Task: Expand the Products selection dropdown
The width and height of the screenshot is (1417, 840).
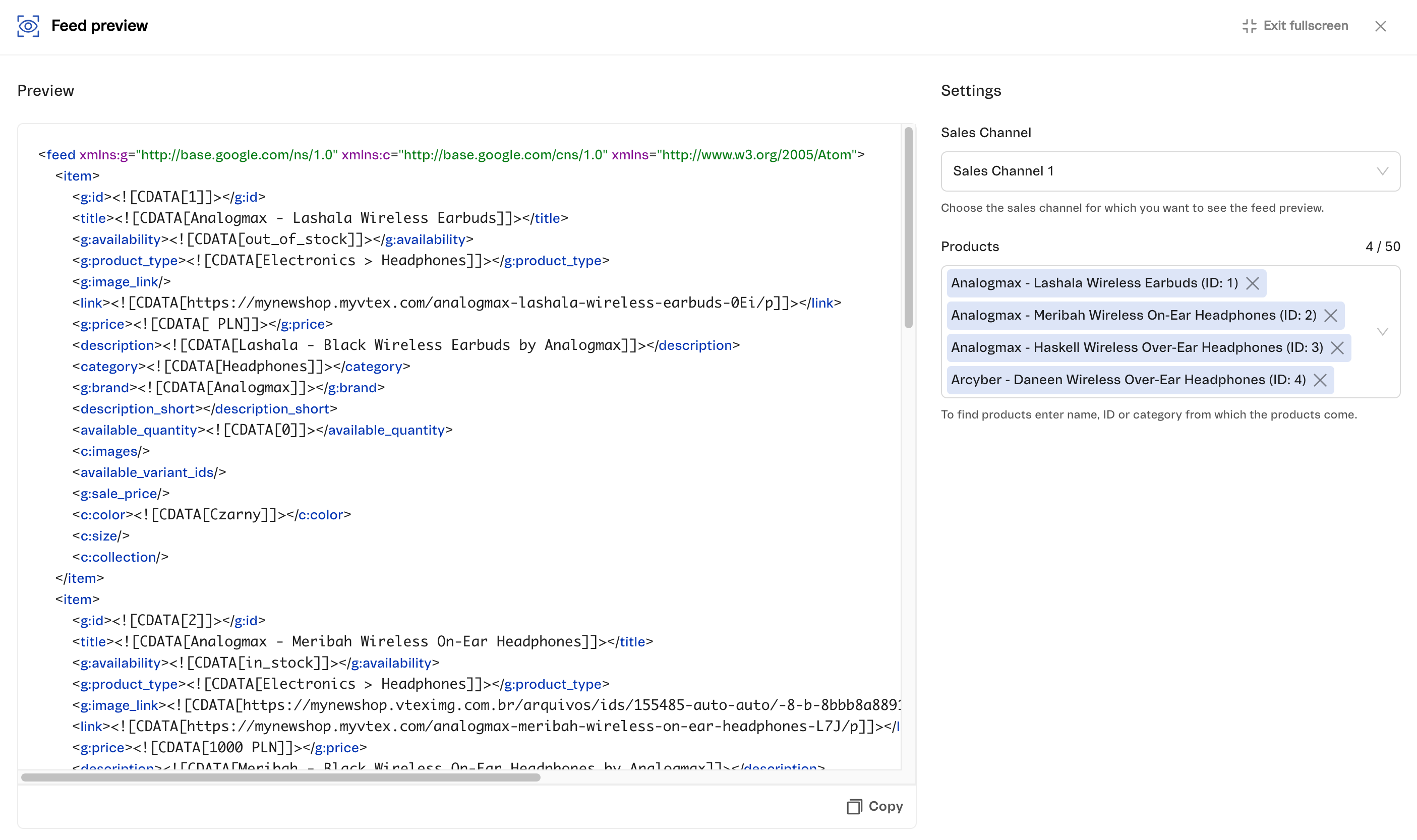Action: pos(1384,332)
